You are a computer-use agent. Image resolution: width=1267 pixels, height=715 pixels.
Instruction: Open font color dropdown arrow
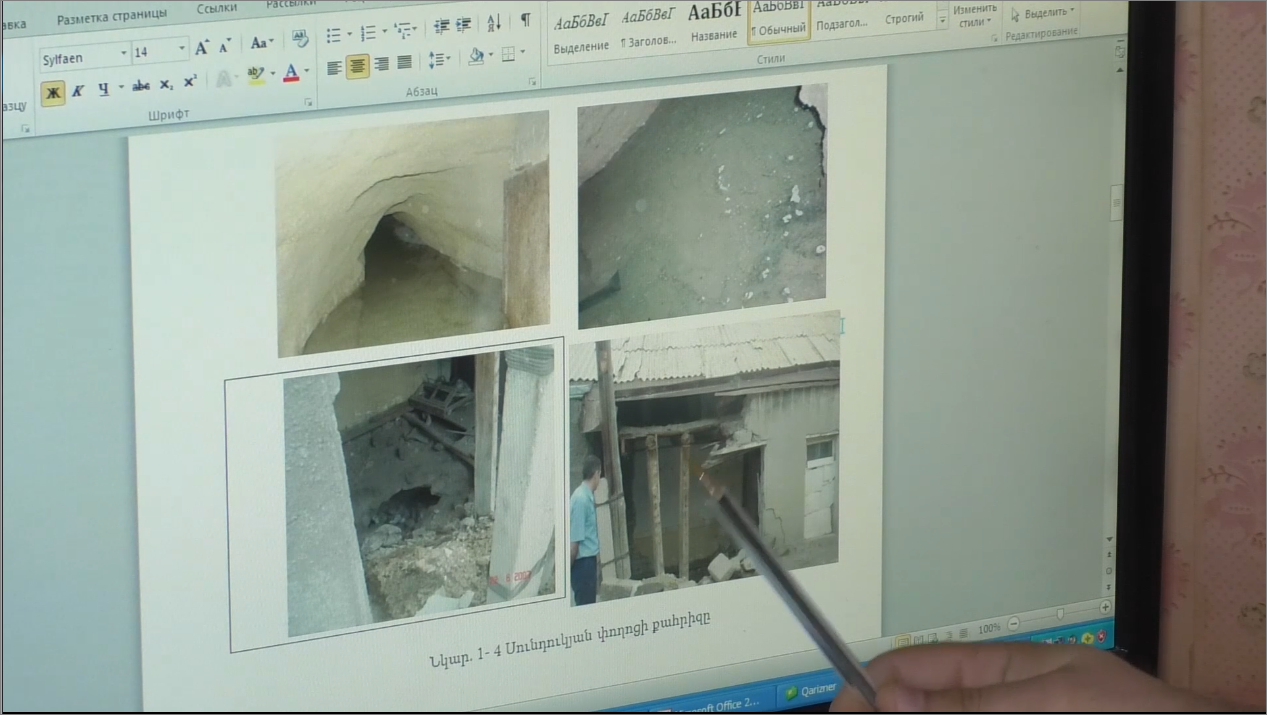coord(306,72)
